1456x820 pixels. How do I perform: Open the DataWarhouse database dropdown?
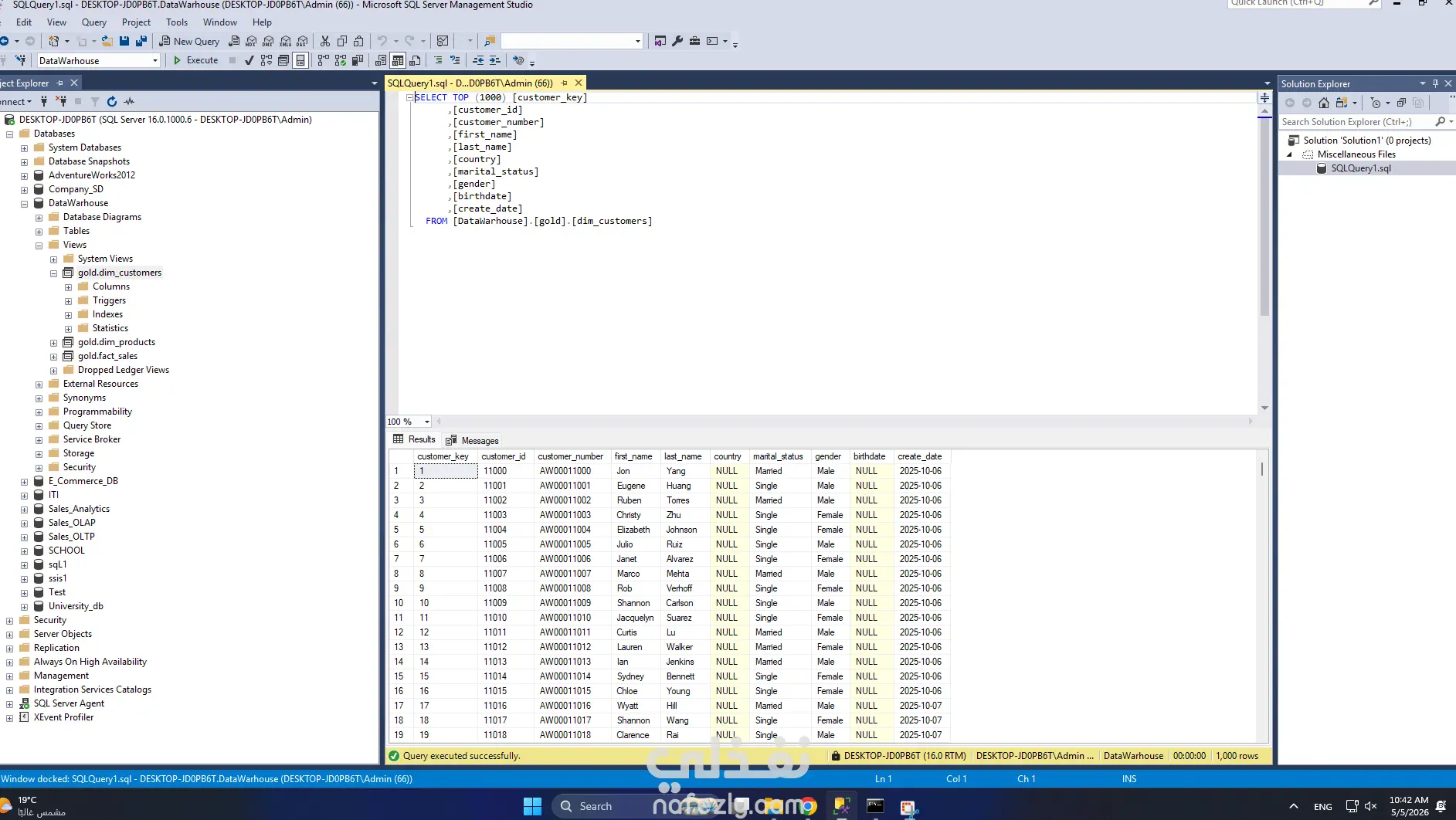pyautogui.click(x=155, y=60)
